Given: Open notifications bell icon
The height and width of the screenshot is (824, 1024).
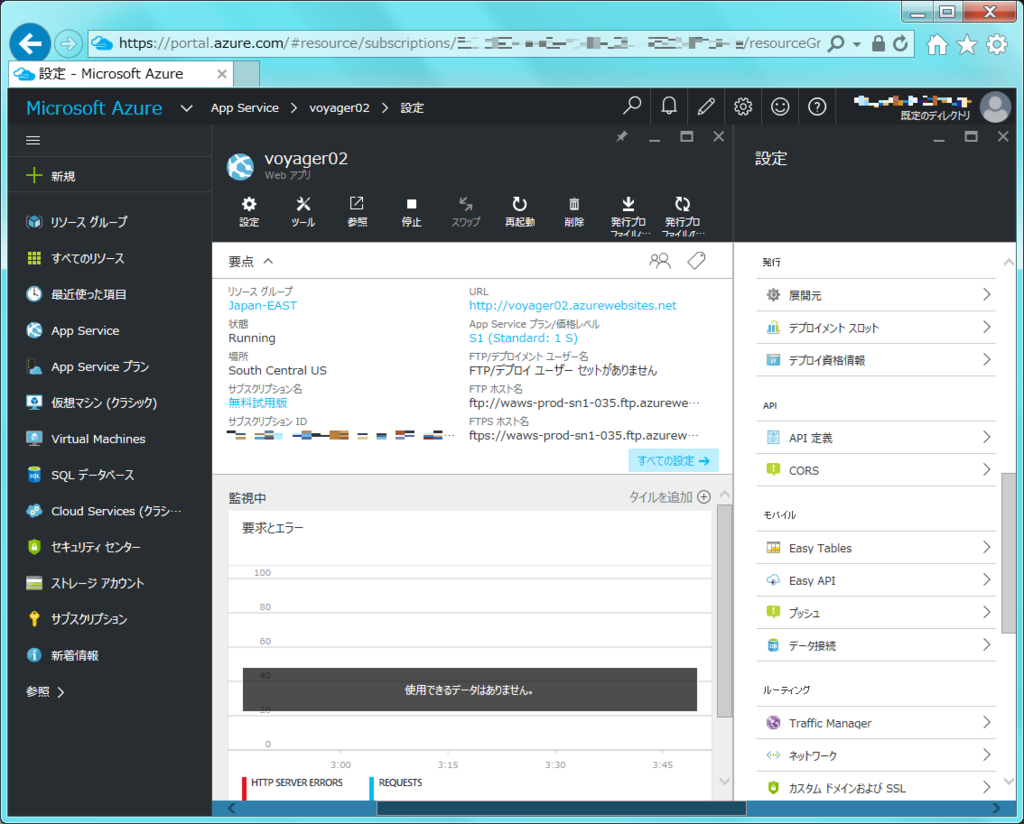Looking at the screenshot, I should [x=669, y=106].
